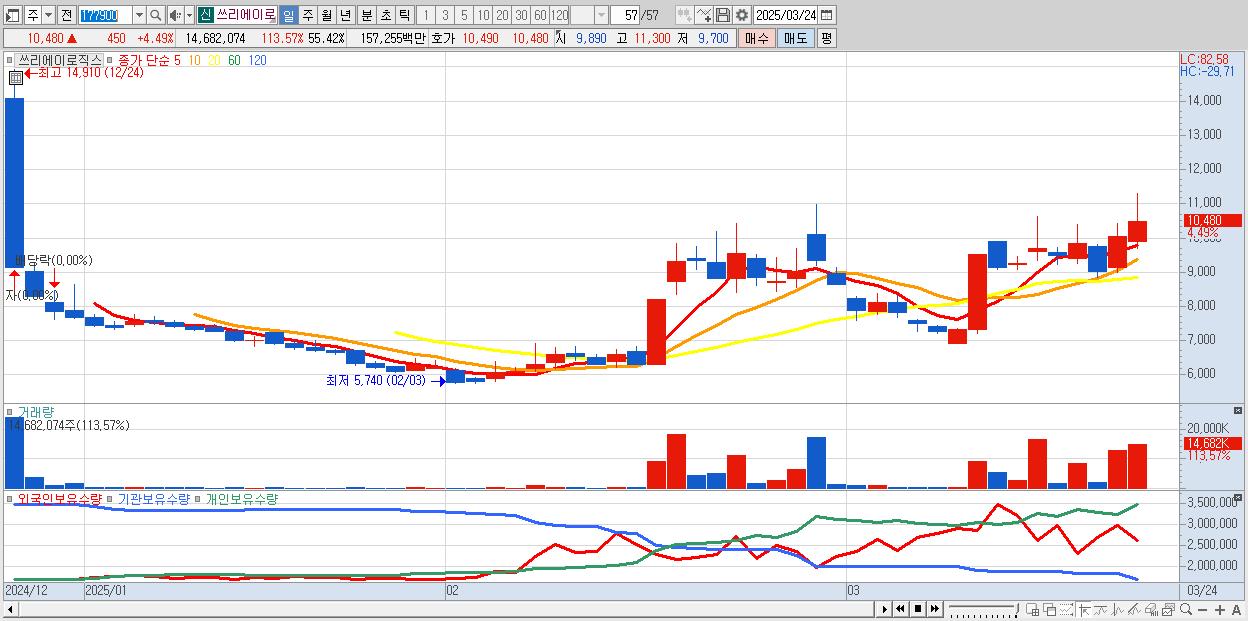Screen dimensions: 1248x621
Task: Select the 일 daily chart period
Action: (288, 15)
